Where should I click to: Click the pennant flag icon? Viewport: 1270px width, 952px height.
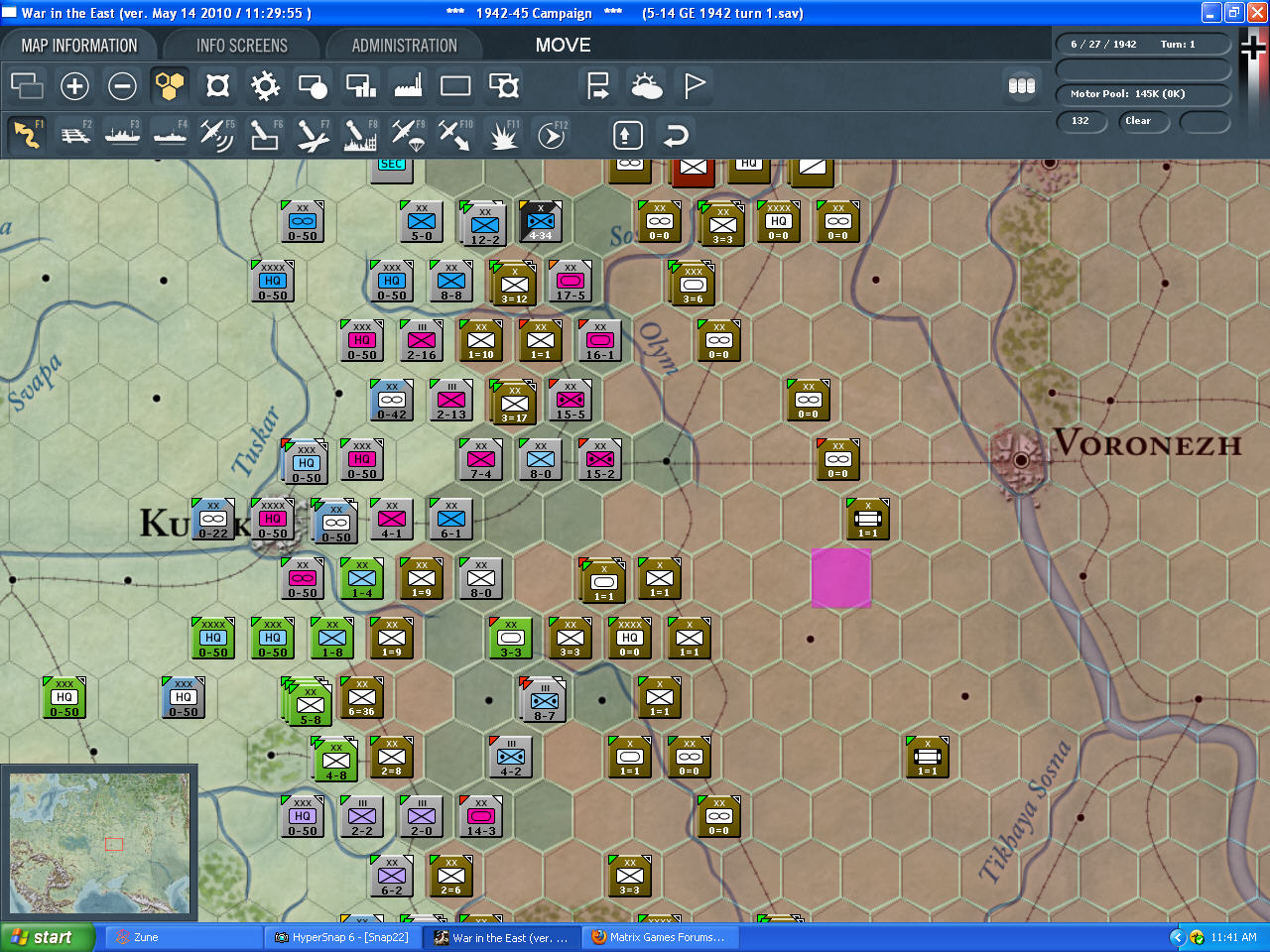[x=694, y=86]
